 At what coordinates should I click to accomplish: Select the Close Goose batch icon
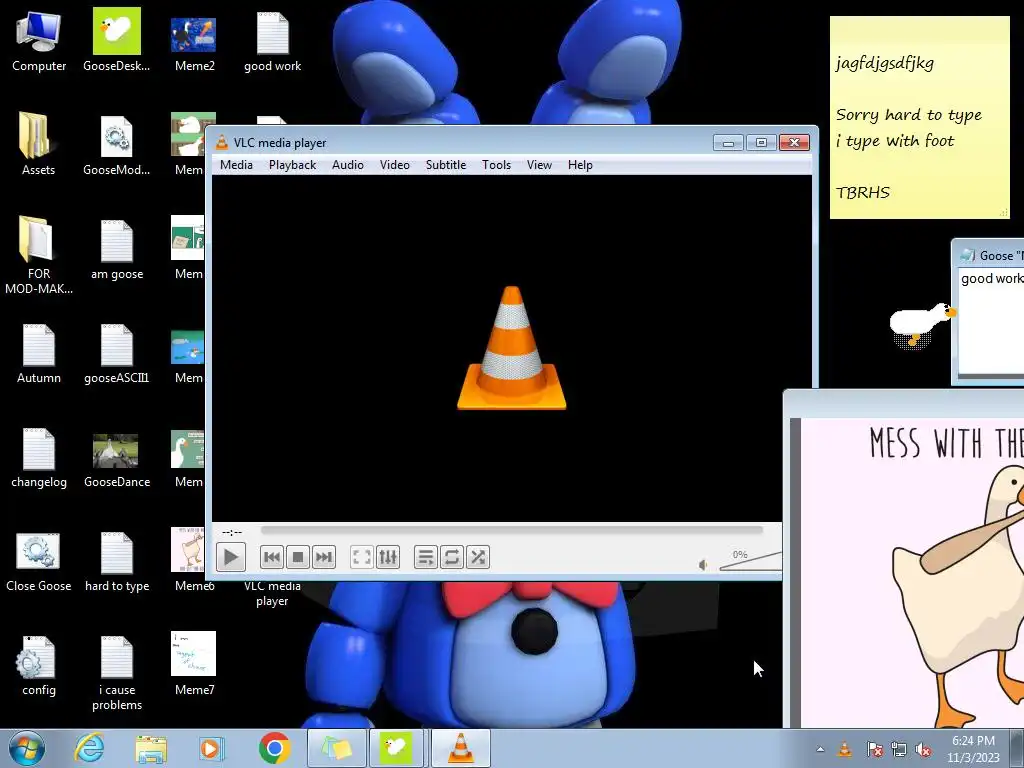coord(39,562)
